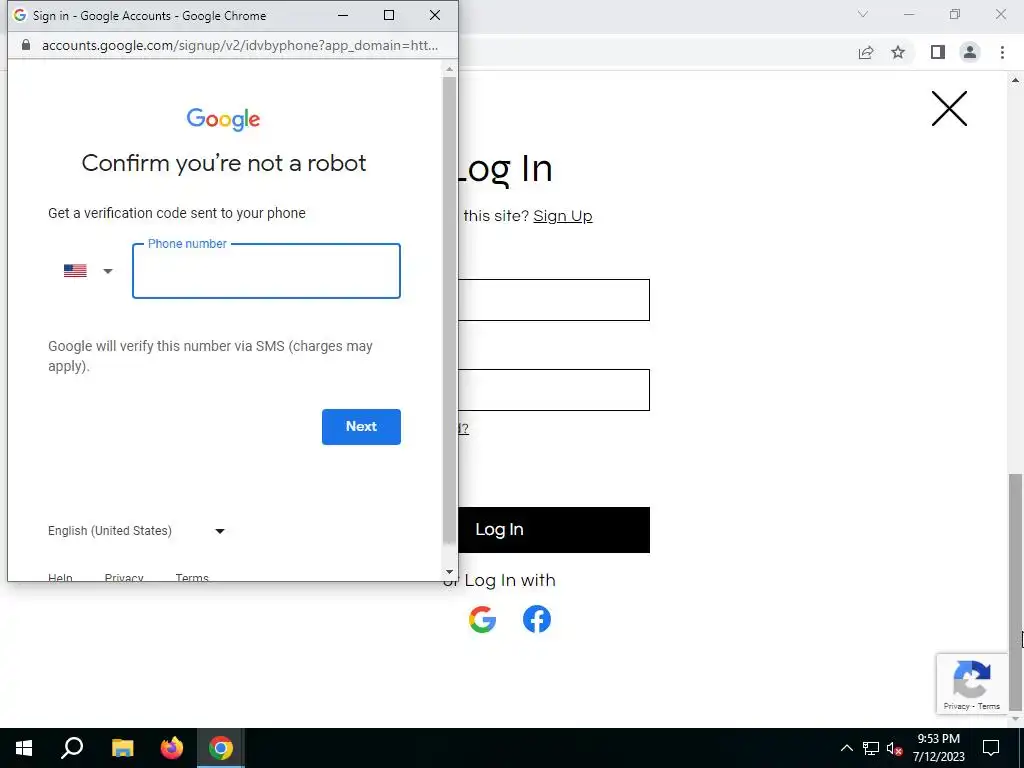Bookmark this page with the star icon
Screen dimensions: 1024x768
[x=898, y=52]
